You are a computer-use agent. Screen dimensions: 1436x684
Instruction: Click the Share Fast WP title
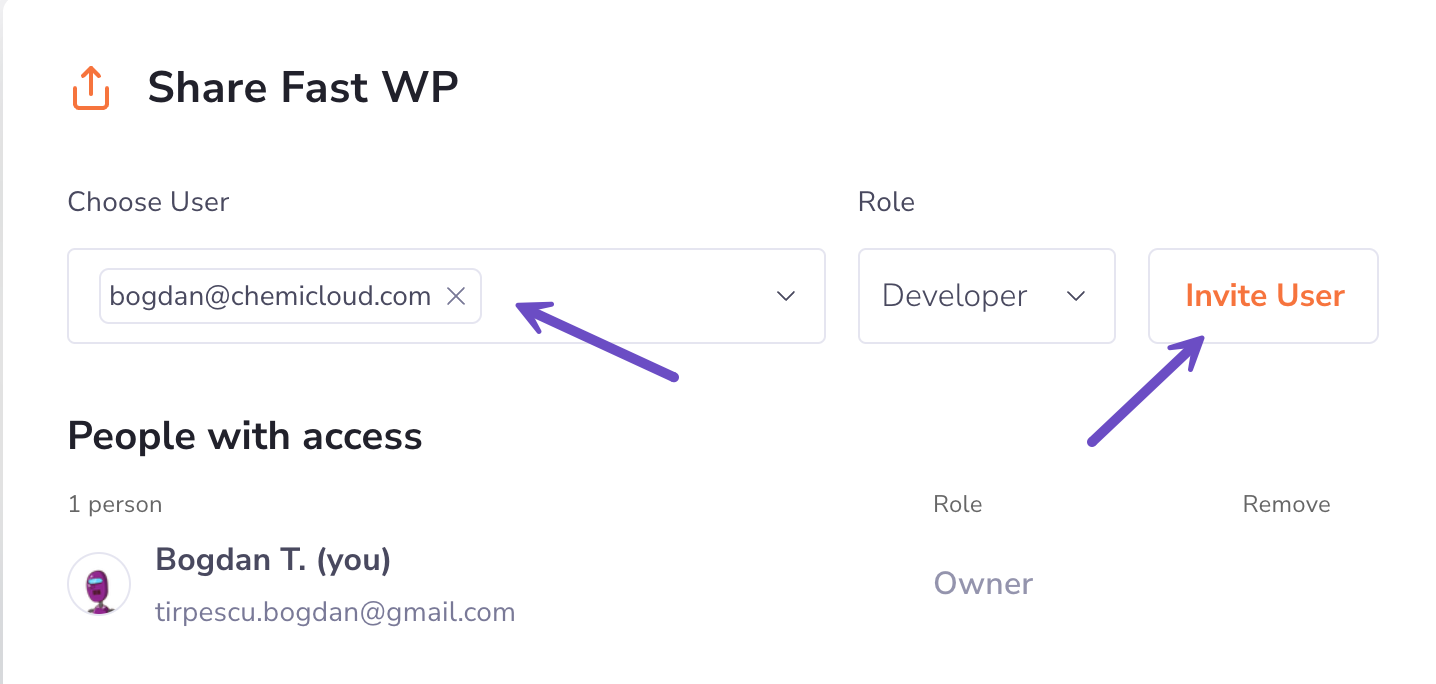[303, 88]
